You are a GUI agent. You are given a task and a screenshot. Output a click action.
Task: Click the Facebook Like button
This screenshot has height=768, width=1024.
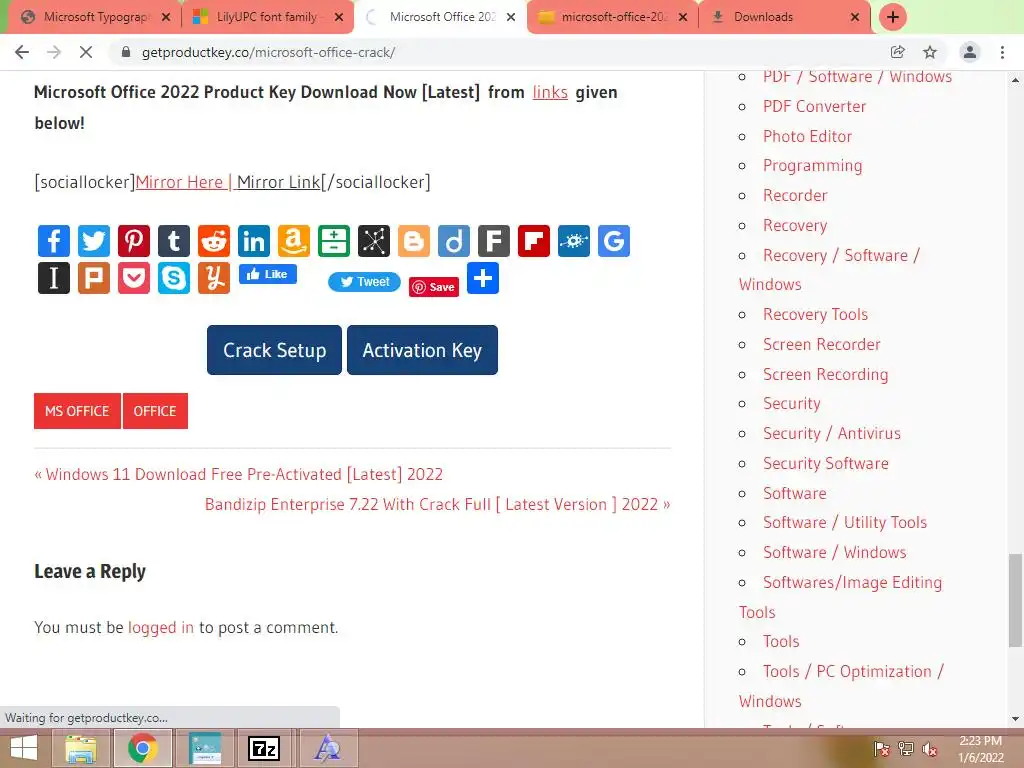[268, 274]
